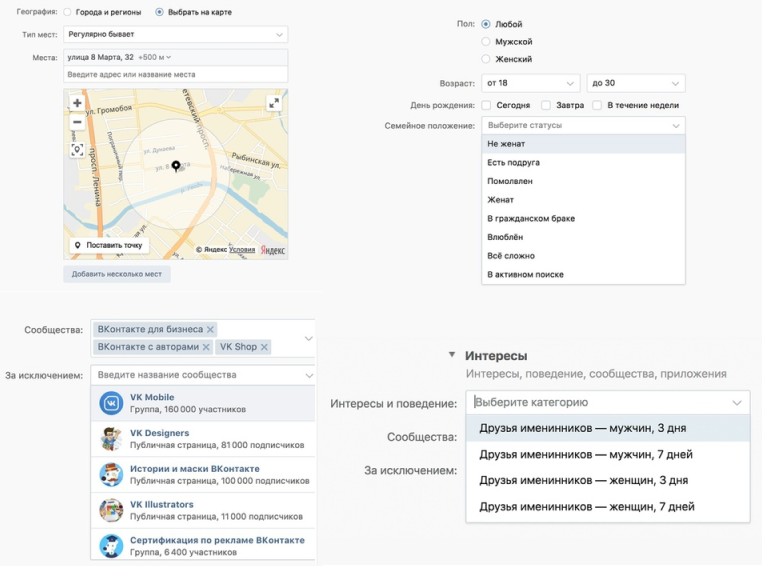This screenshot has width=762, height=566.
Task: Select 'В гражданском браке' status option
Action: coord(583,219)
